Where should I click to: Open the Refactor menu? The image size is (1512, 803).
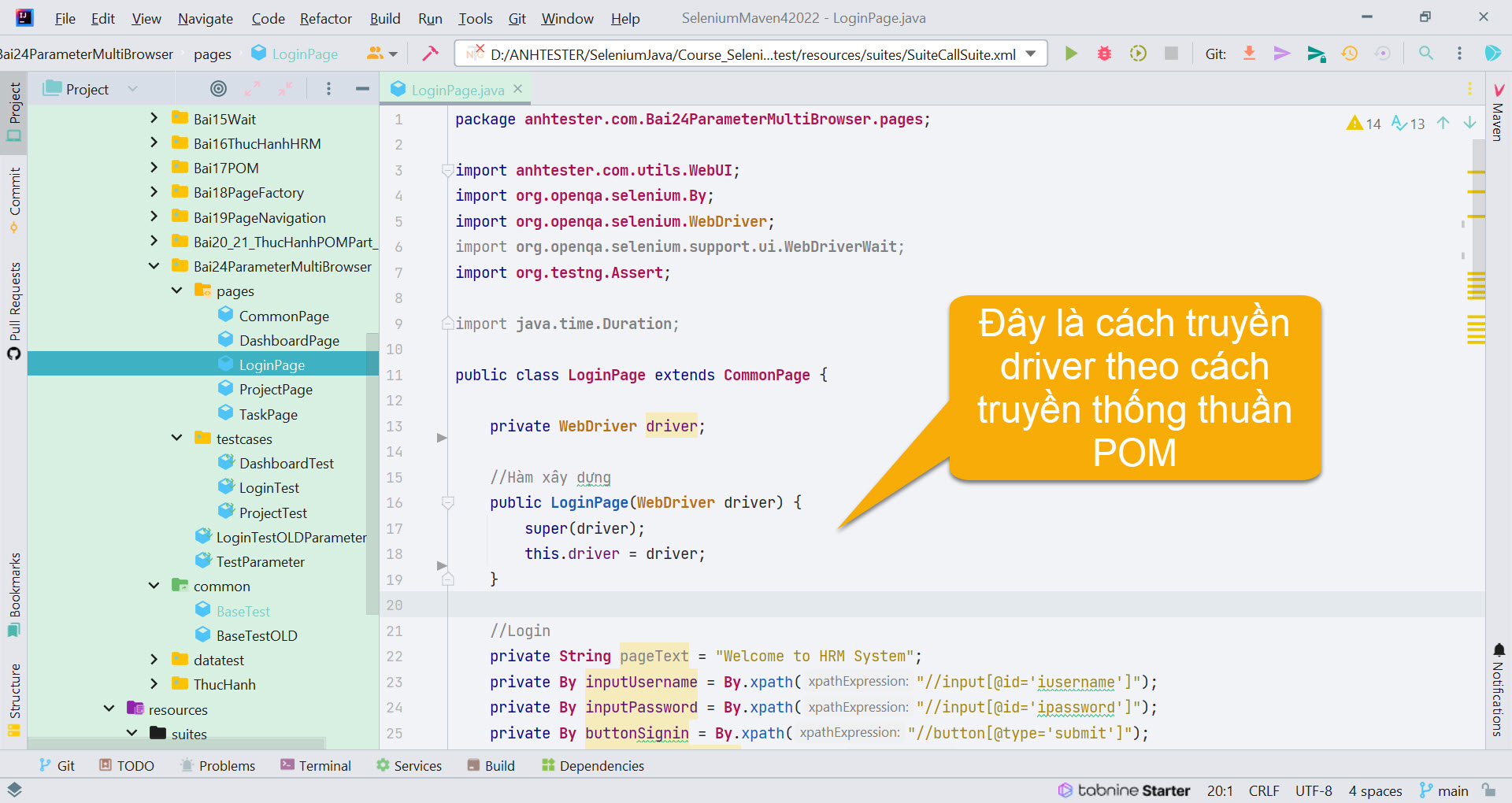pyautogui.click(x=325, y=18)
